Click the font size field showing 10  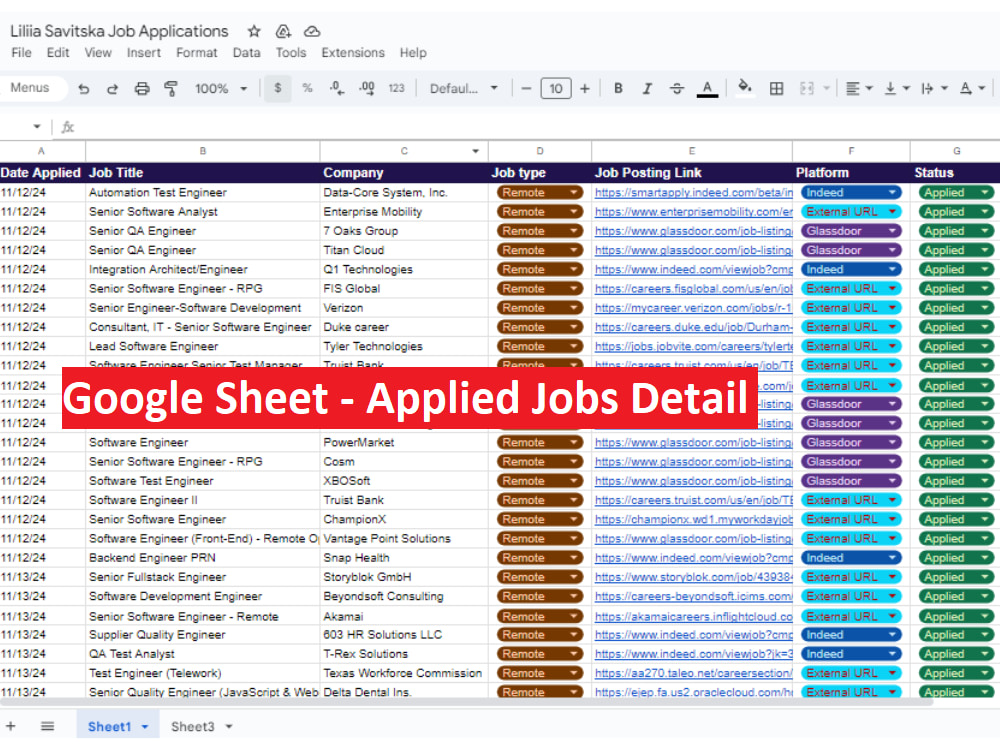pyautogui.click(x=555, y=89)
